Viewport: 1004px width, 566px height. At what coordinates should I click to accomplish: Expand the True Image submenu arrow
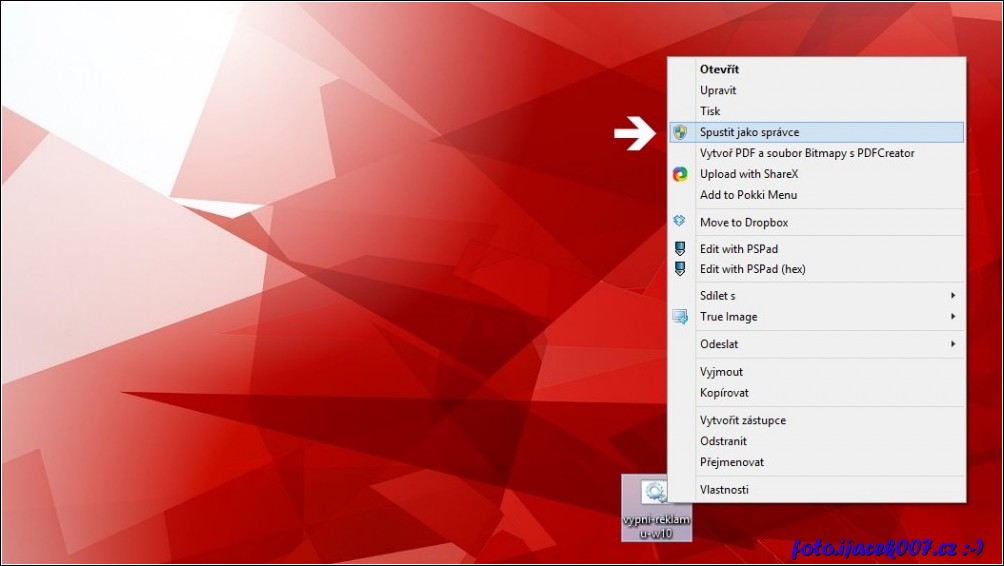pyautogui.click(x=953, y=317)
